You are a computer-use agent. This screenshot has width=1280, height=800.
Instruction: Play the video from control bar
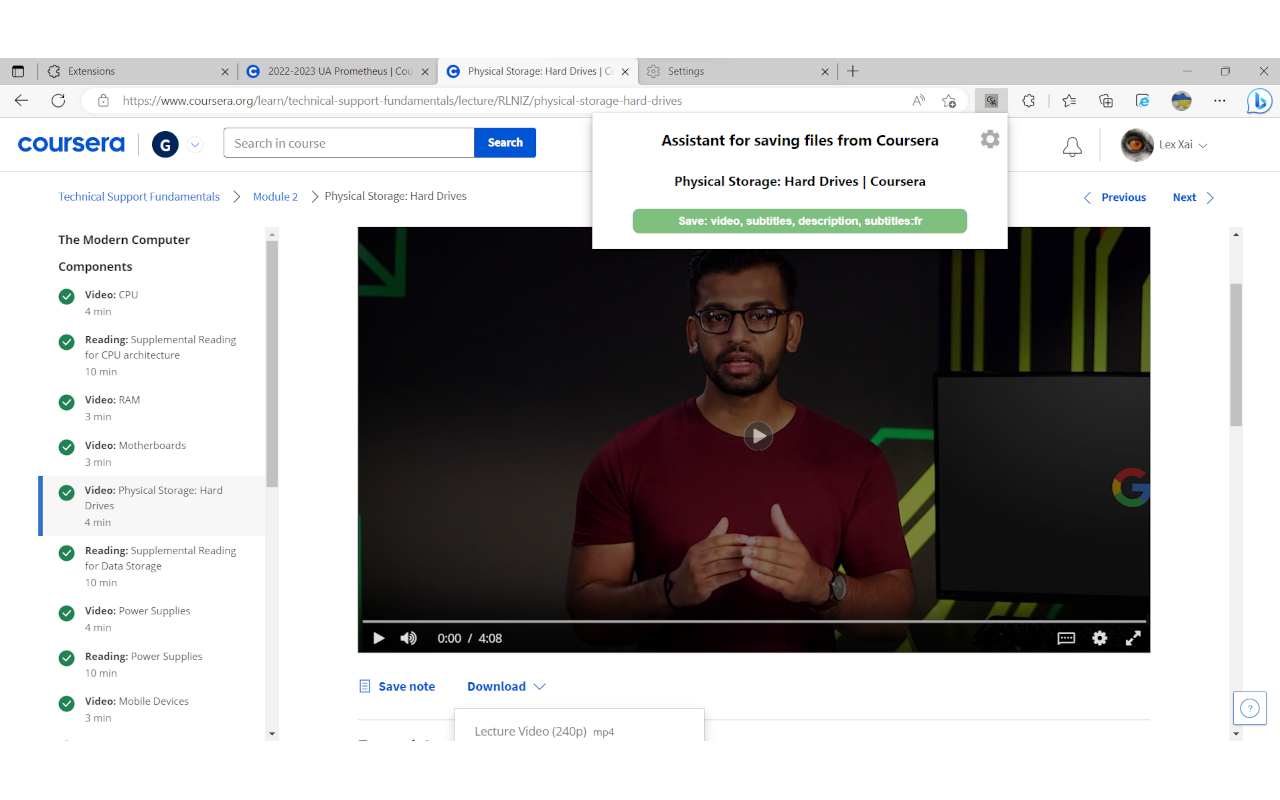click(x=379, y=638)
